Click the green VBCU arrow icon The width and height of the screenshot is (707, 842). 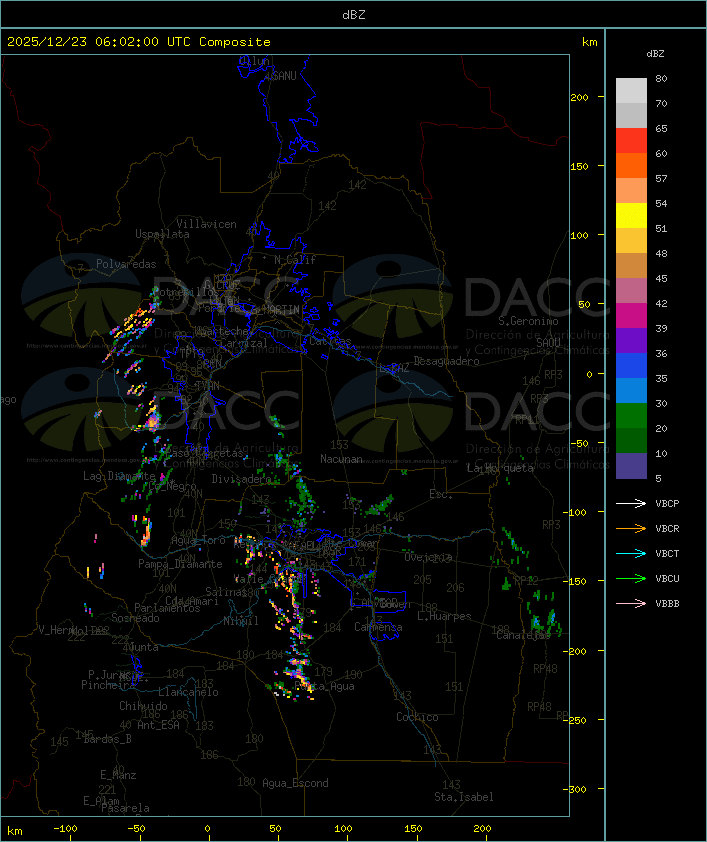(631, 578)
